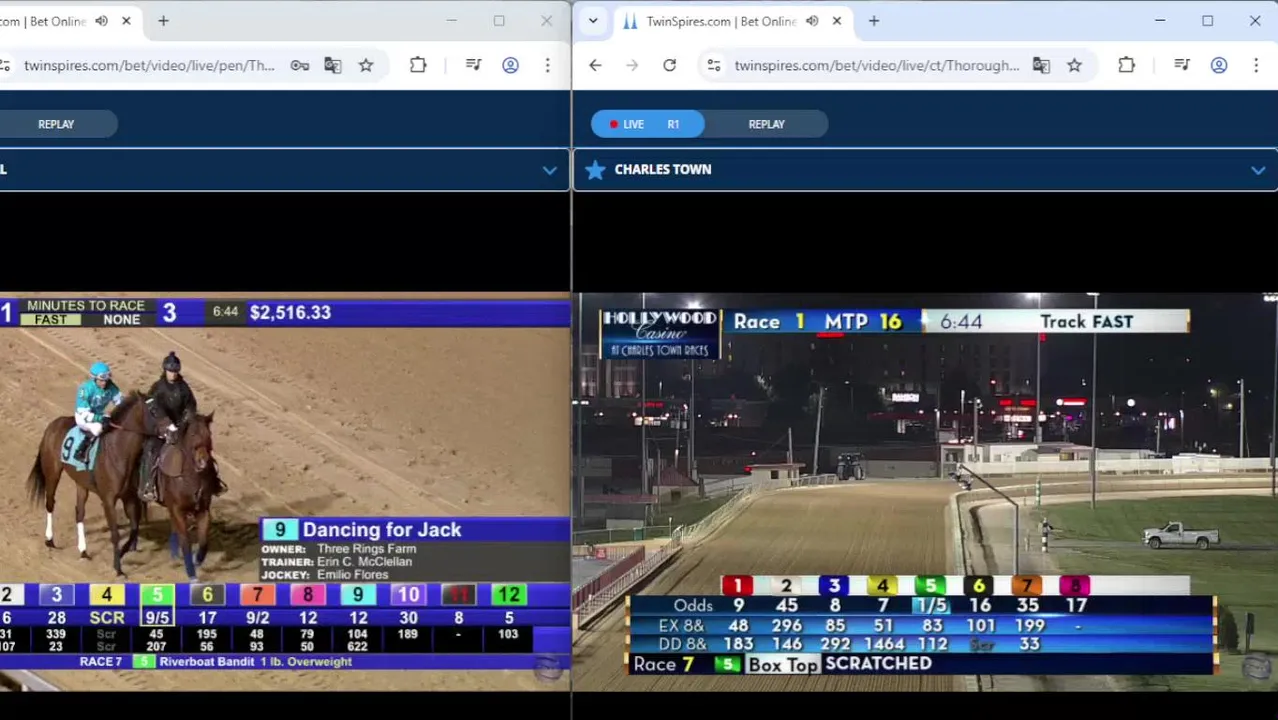Click translate page icon in left window
This screenshot has height=720, width=1278.
pos(333,65)
